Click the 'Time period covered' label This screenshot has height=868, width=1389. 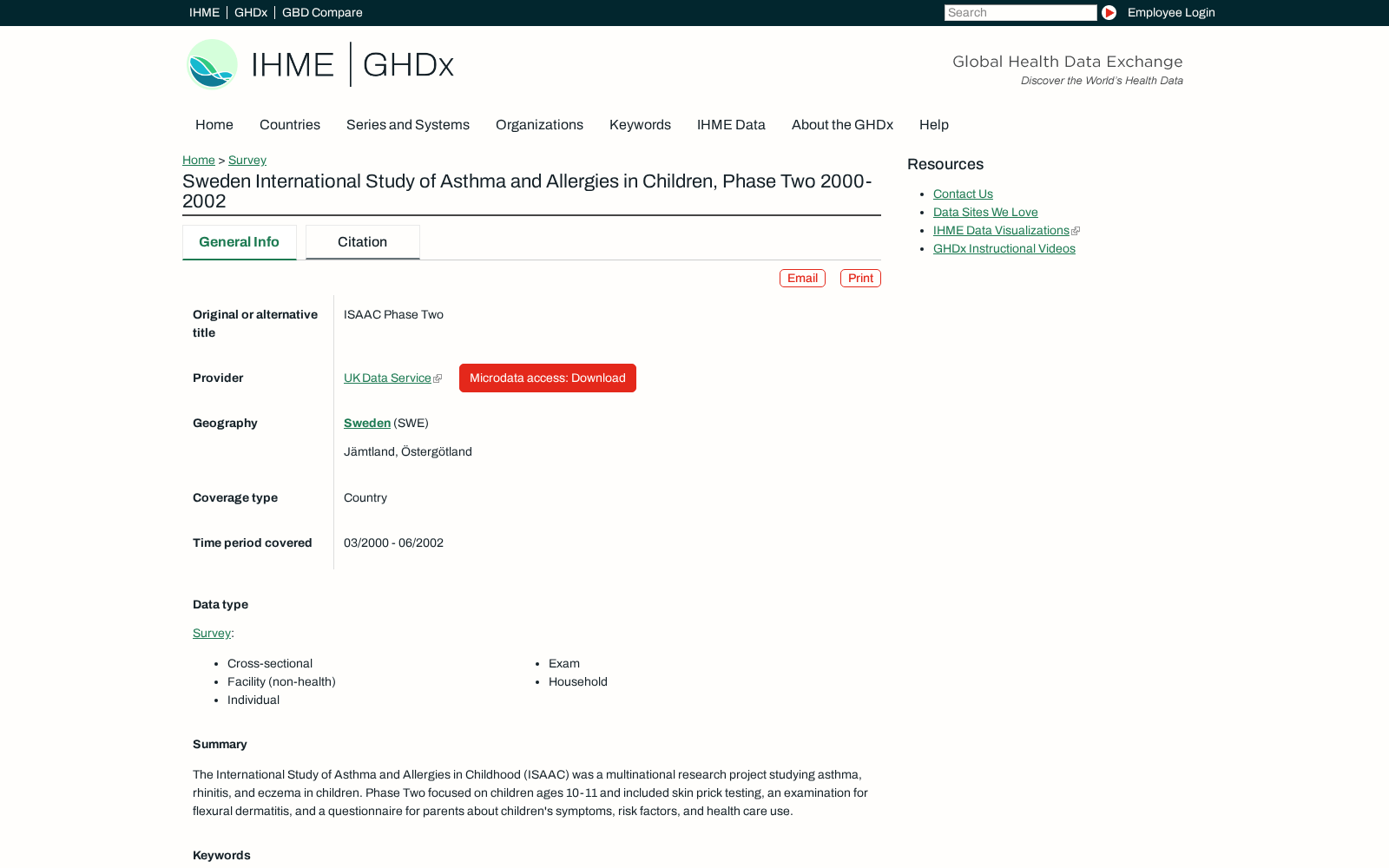pyautogui.click(x=253, y=542)
